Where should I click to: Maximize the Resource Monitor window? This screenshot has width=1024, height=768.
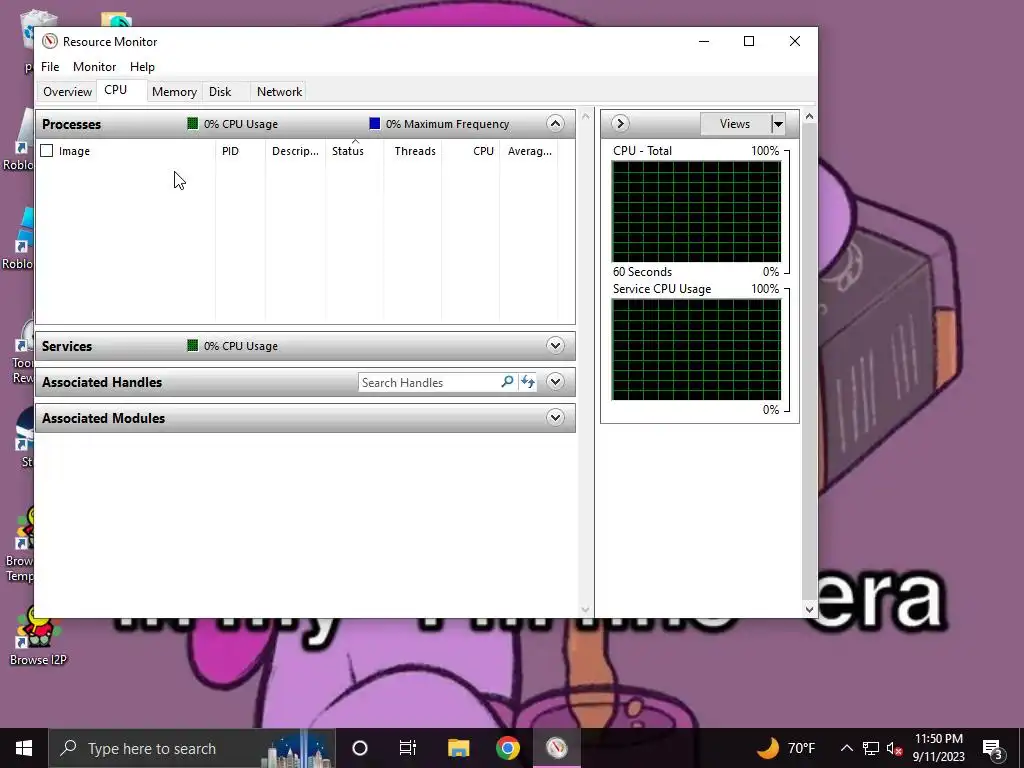(749, 41)
